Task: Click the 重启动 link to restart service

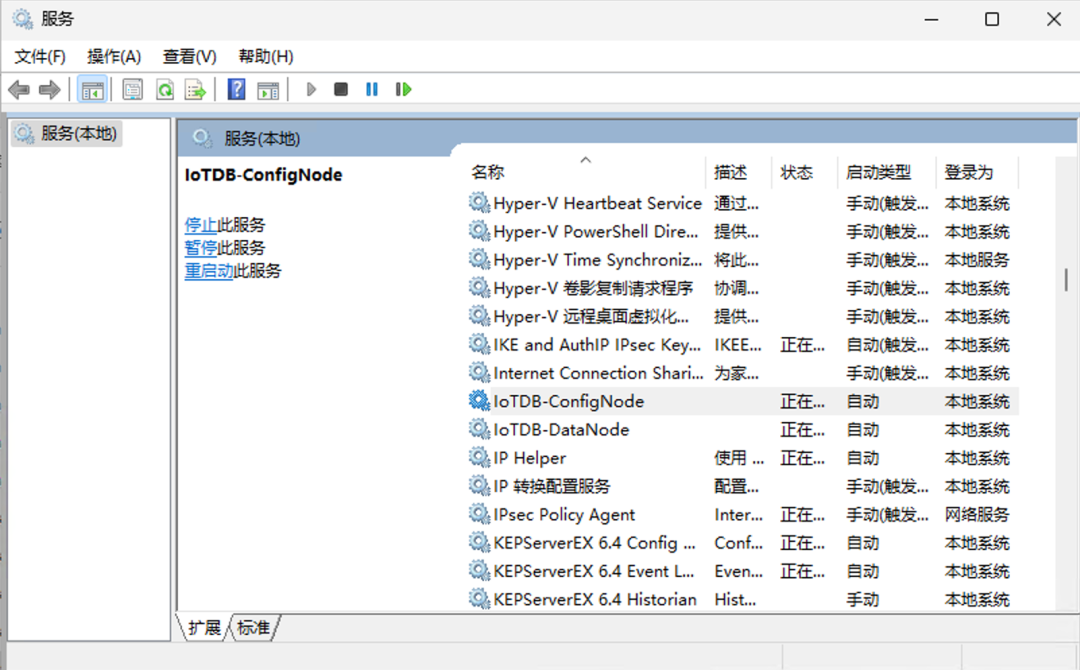Action: click(x=209, y=271)
